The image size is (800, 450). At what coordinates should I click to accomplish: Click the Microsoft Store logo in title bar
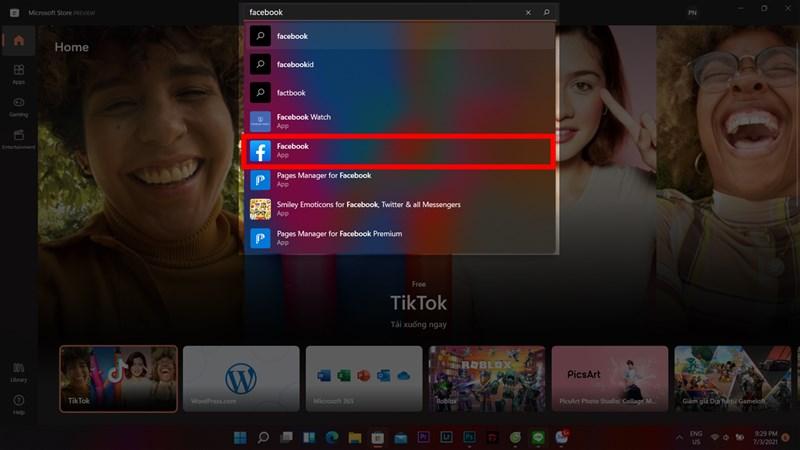point(14,13)
